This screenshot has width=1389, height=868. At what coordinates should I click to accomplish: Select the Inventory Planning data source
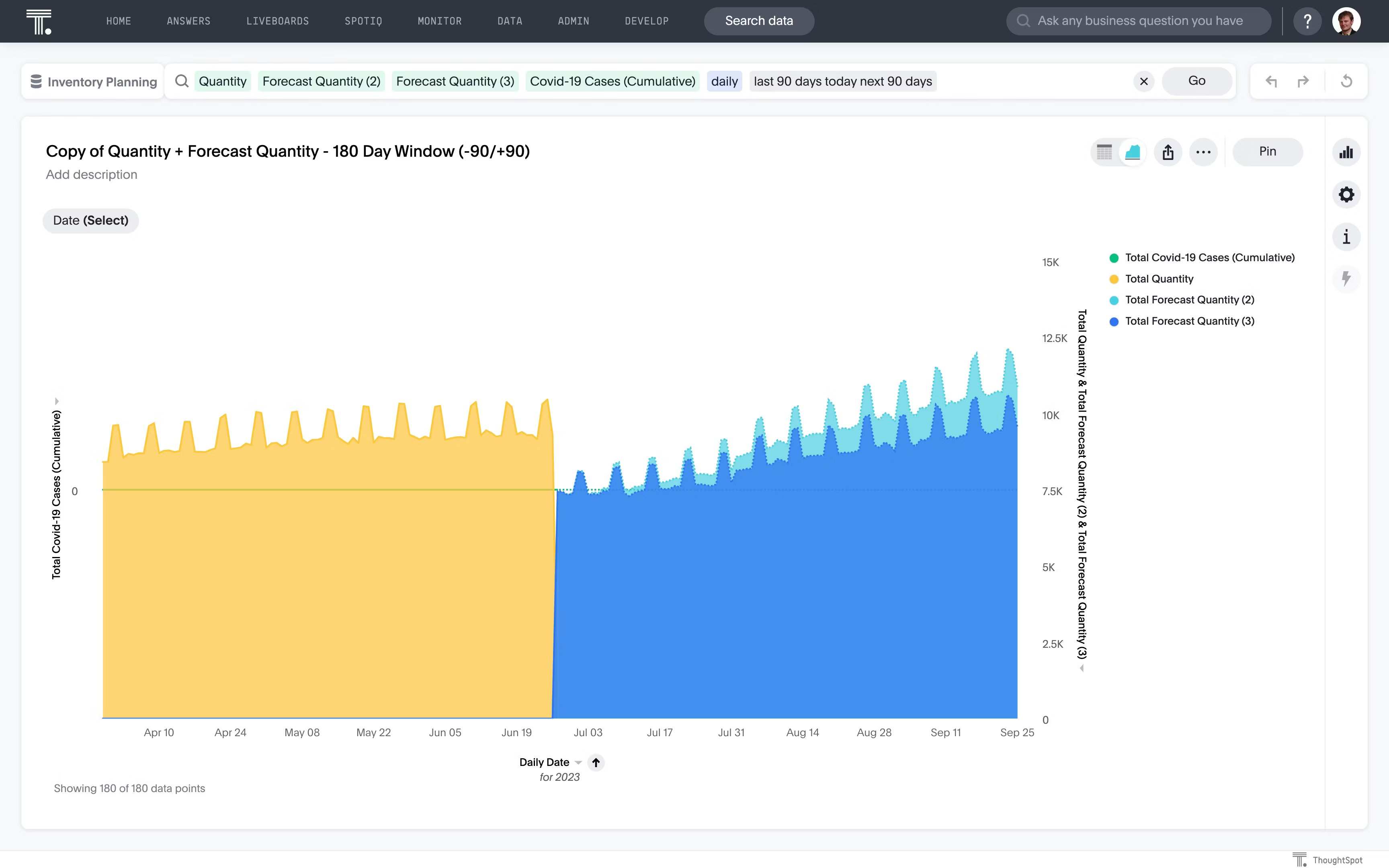pos(94,82)
